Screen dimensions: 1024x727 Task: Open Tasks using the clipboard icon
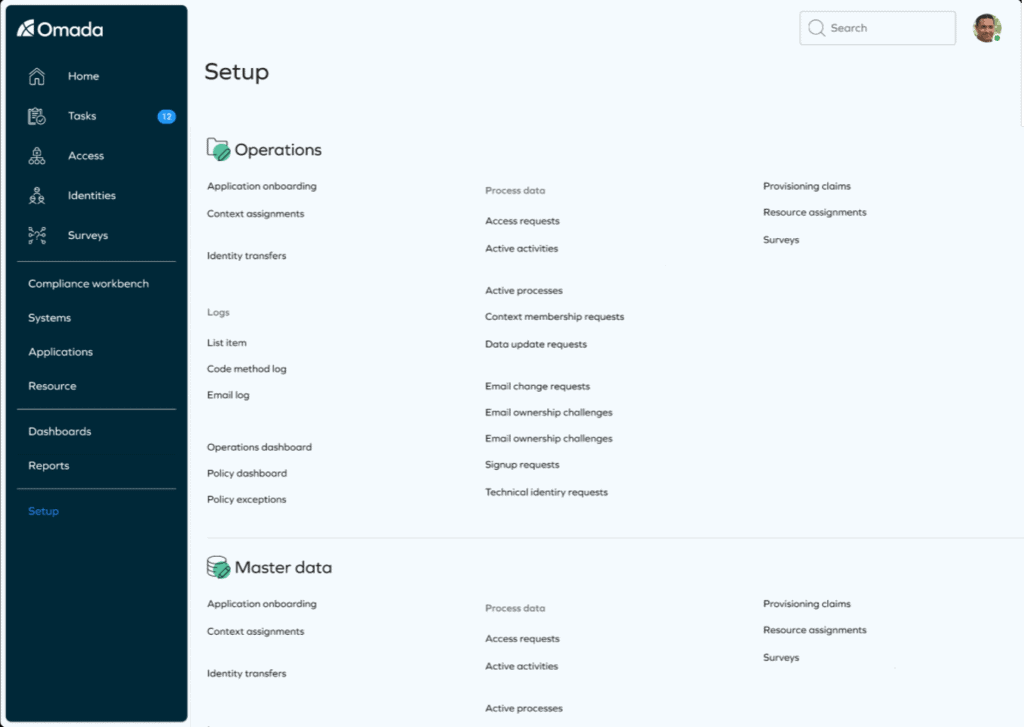(38, 115)
